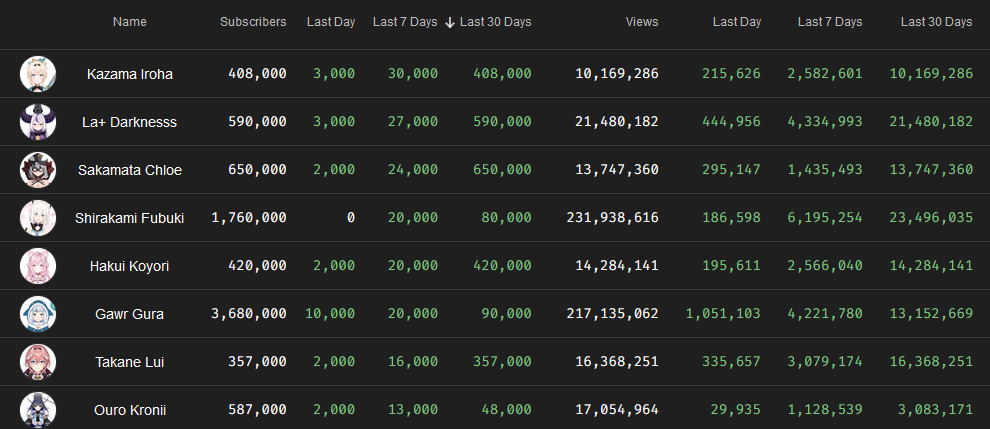Viewport: 990px width, 429px height.
Task: Select Sakamata Chloe's avatar image
Action: click(x=38, y=170)
